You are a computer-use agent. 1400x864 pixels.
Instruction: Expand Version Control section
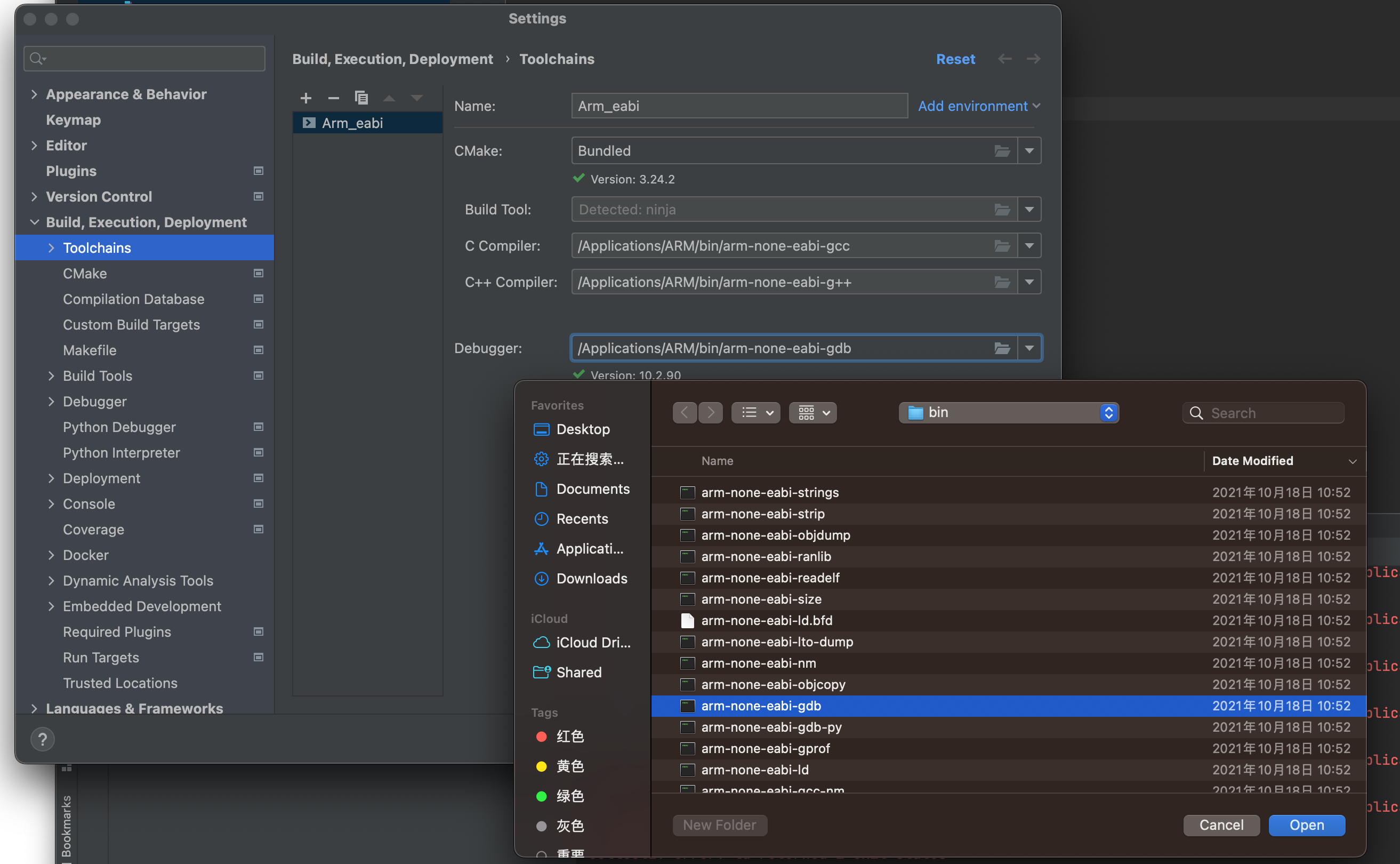pos(34,197)
